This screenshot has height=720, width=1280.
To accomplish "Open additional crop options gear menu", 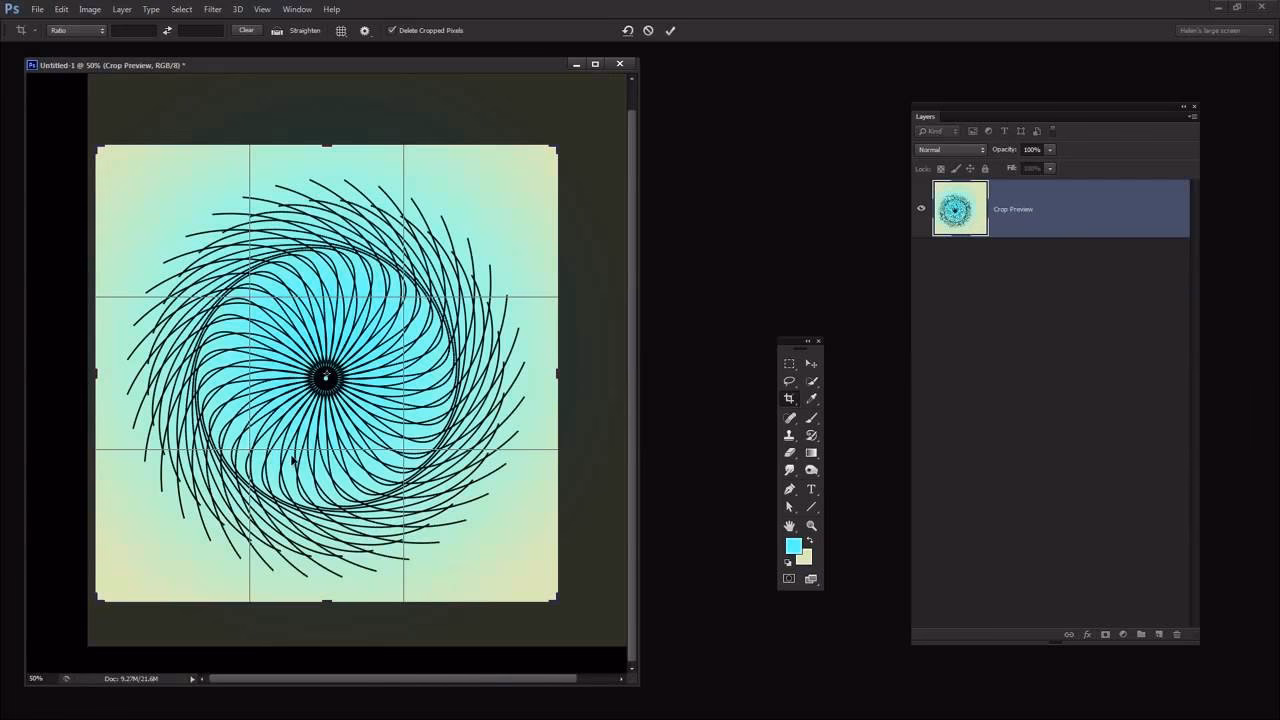I will (x=364, y=30).
